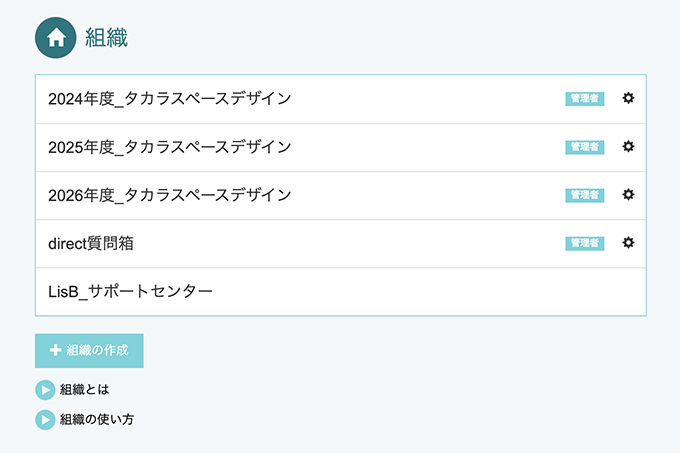Open the 組織の使い方 help link
This screenshot has width=680, height=453.
point(97,419)
